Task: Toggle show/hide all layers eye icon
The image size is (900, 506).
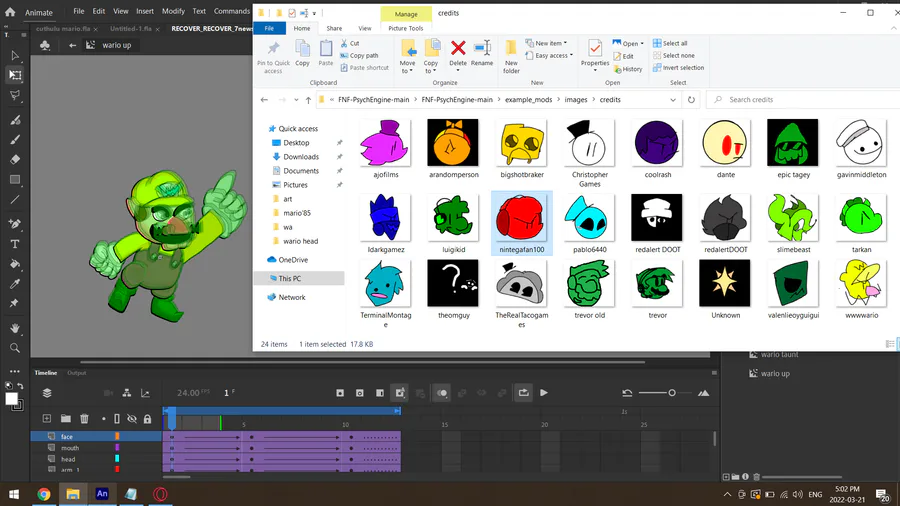Action: [131, 419]
